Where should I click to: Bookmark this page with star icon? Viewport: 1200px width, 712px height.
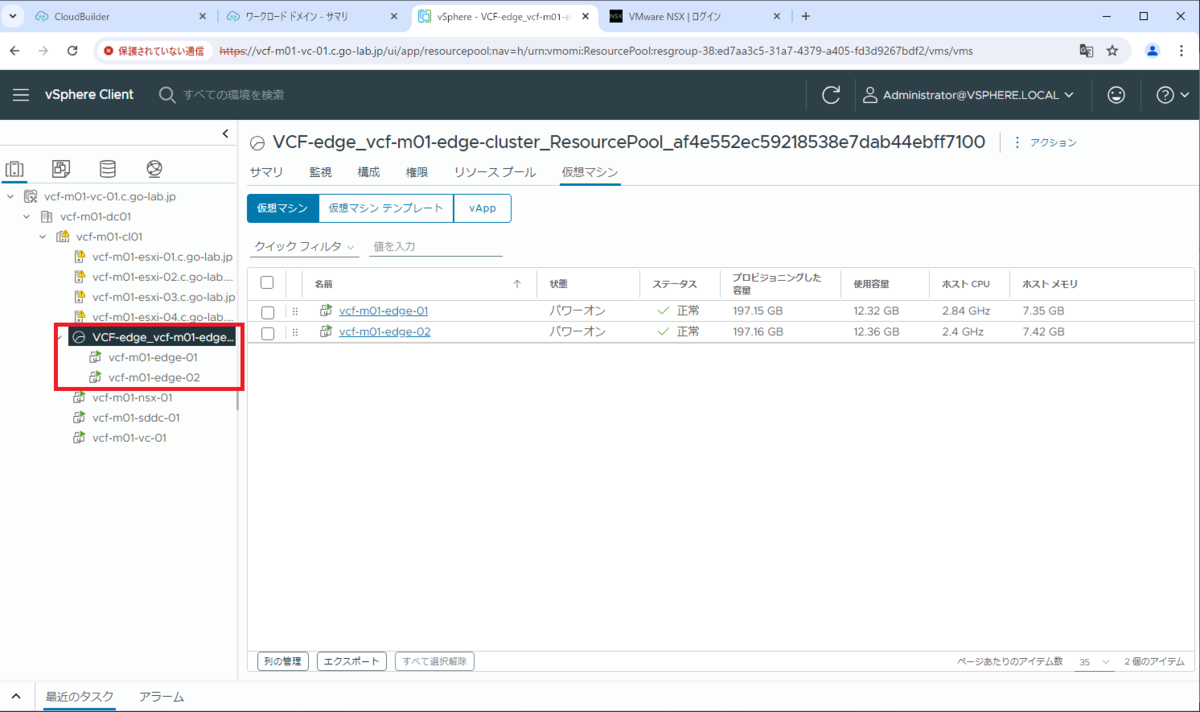tap(1112, 50)
